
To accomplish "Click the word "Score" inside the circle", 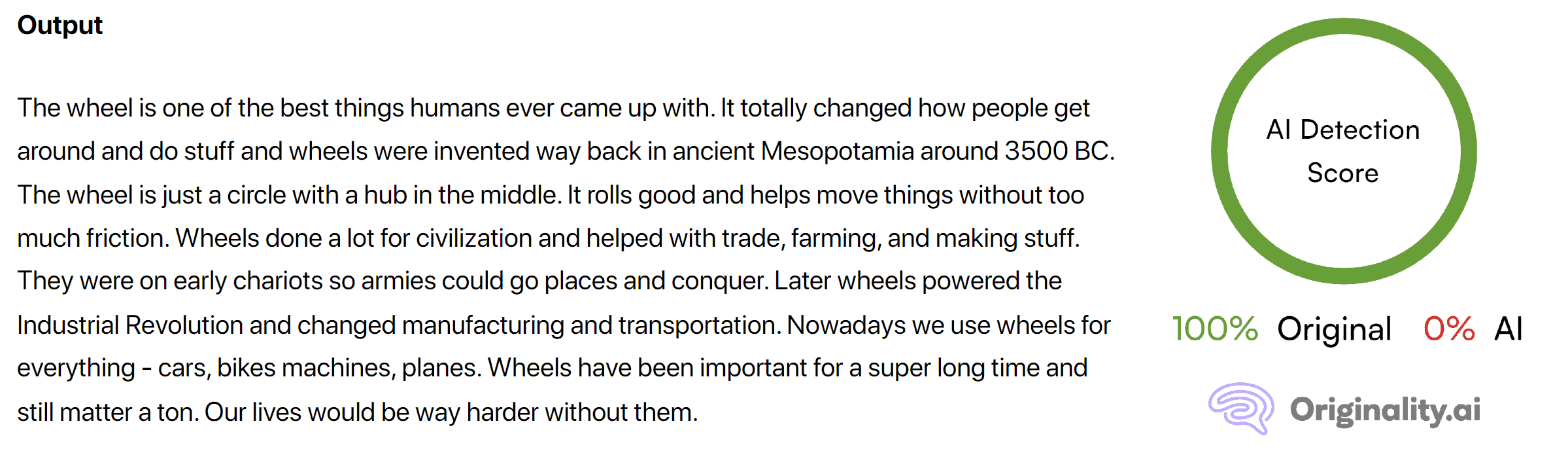I will point(1343,173).
